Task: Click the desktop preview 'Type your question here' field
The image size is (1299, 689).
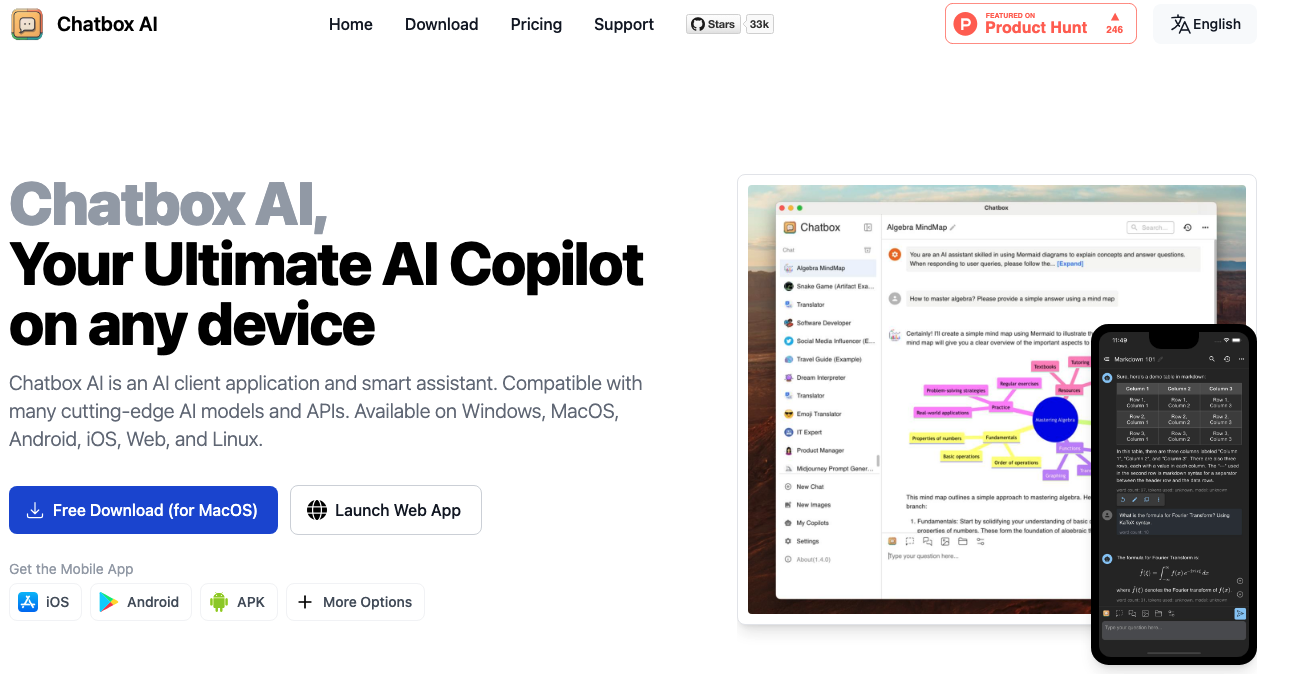Action: pos(984,556)
